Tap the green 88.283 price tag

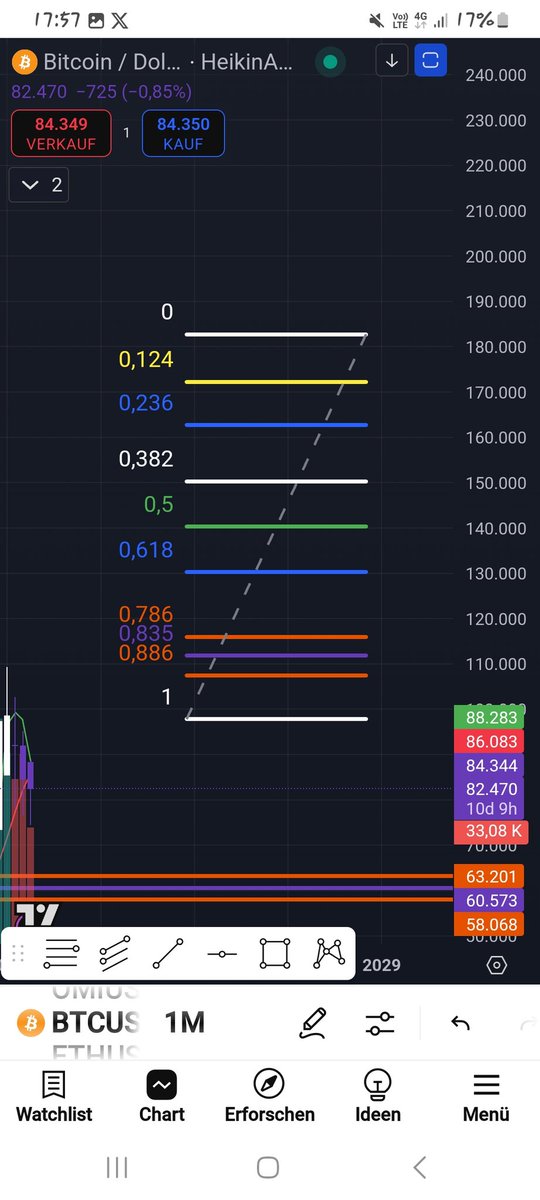489,718
